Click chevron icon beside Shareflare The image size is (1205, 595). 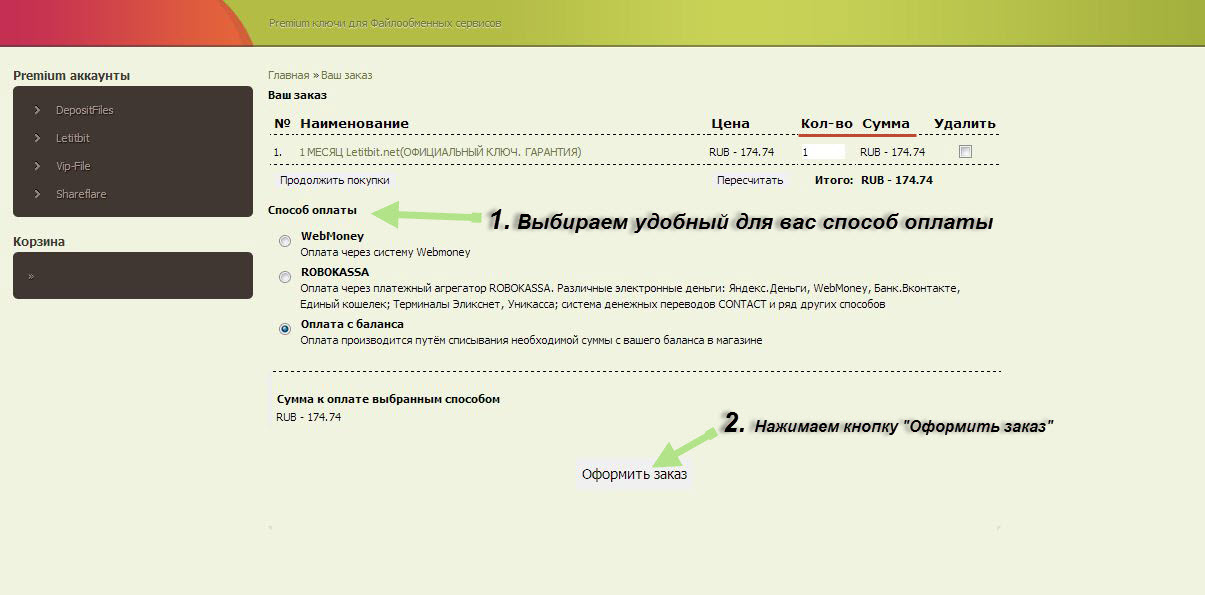pyautogui.click(x=37, y=194)
